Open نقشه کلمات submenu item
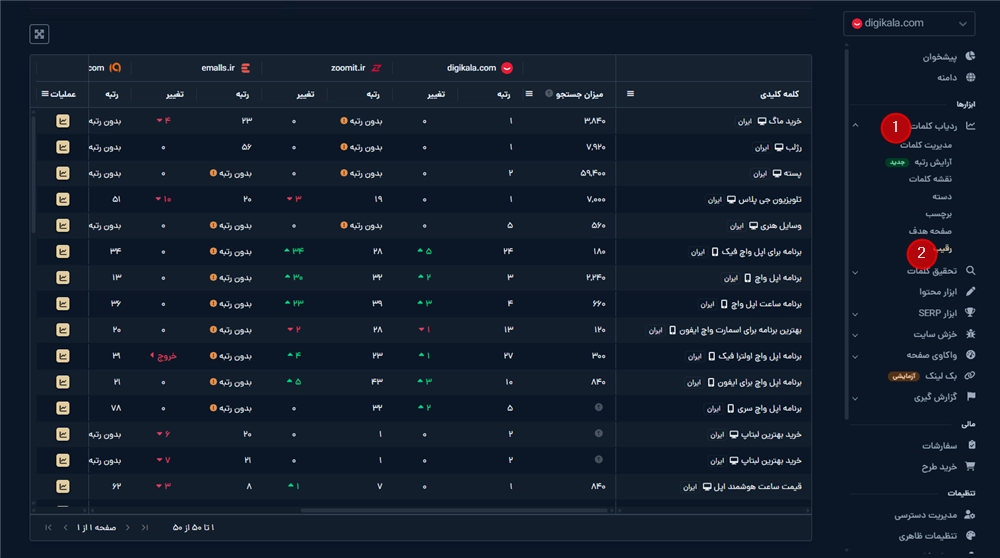Screen dimensions: 1000x558 coord(930,179)
